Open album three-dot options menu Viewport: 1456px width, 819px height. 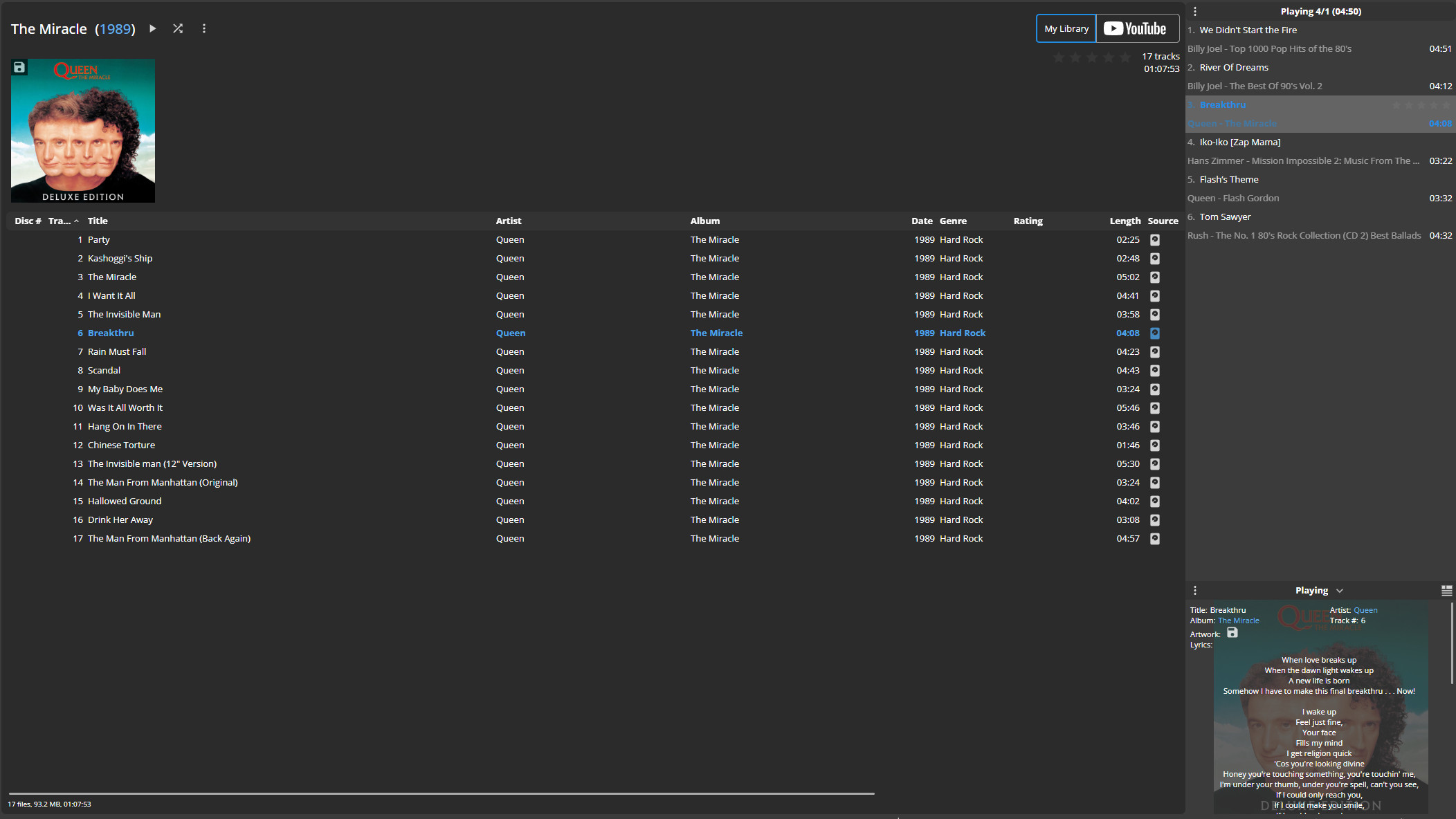point(203,28)
